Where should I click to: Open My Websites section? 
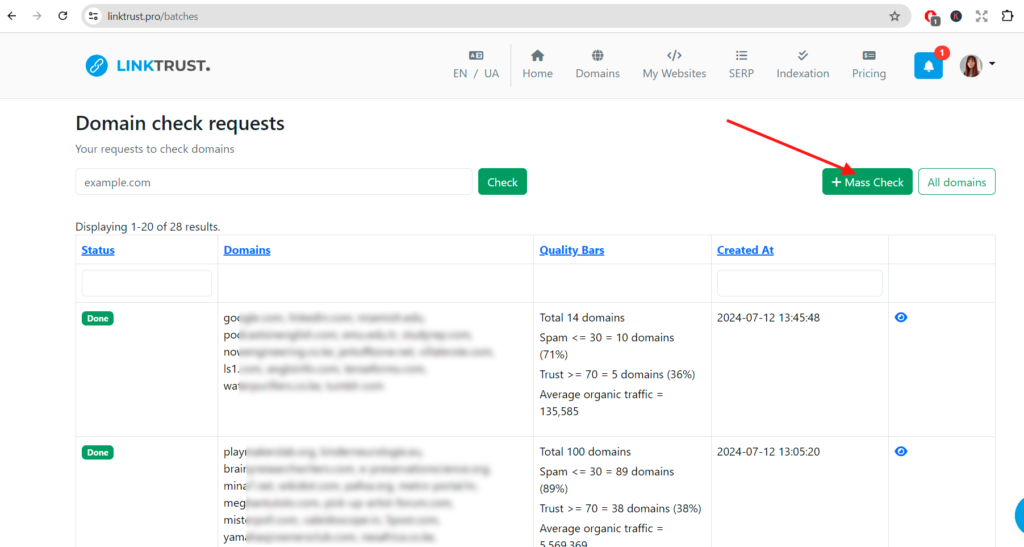674,65
